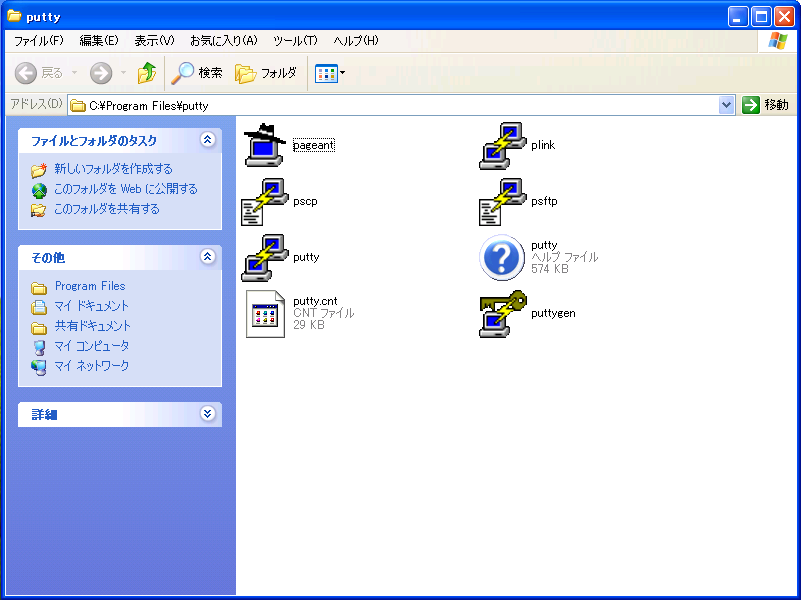Click the pageant file name label
Viewport: 801px width, 600px height.
pyautogui.click(x=313, y=146)
